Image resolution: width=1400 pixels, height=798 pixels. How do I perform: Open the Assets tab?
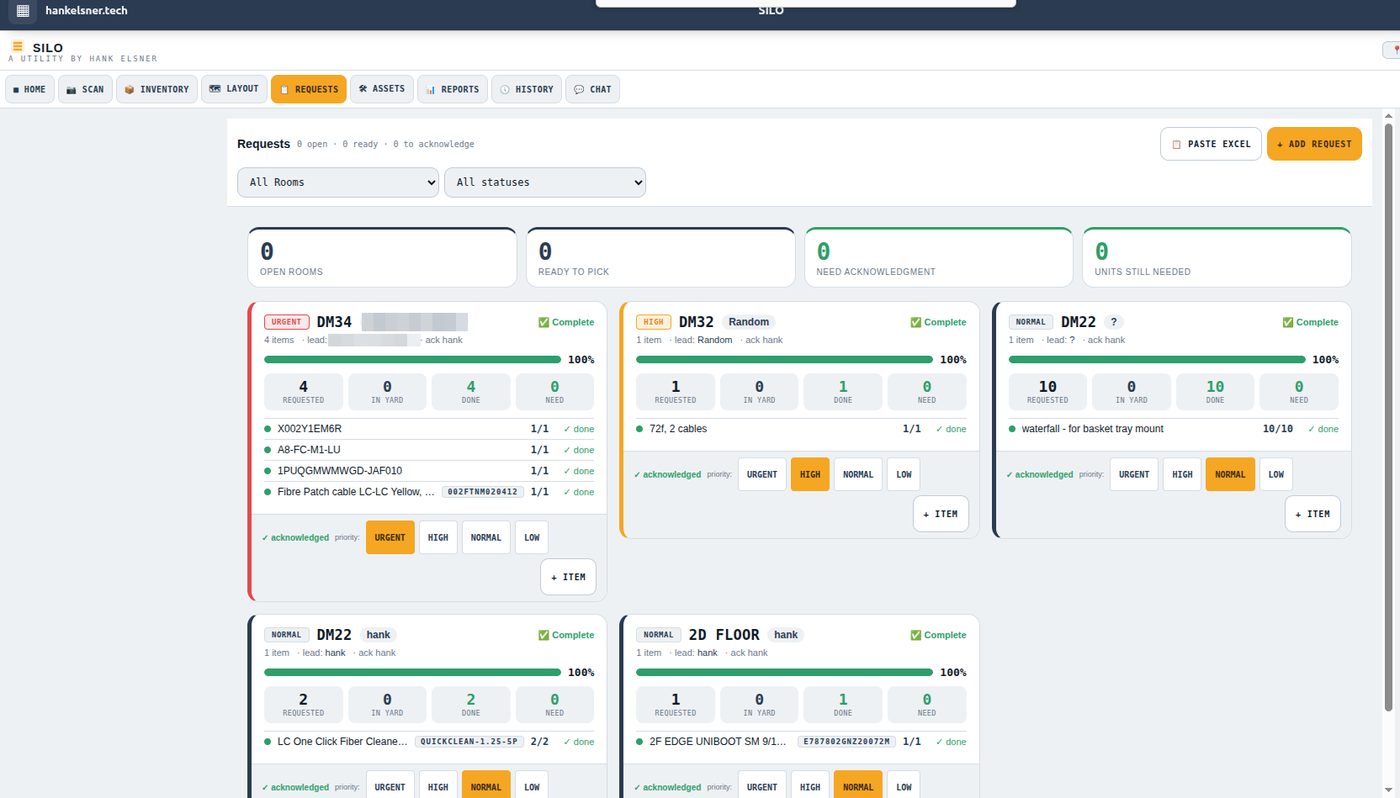[381, 89]
